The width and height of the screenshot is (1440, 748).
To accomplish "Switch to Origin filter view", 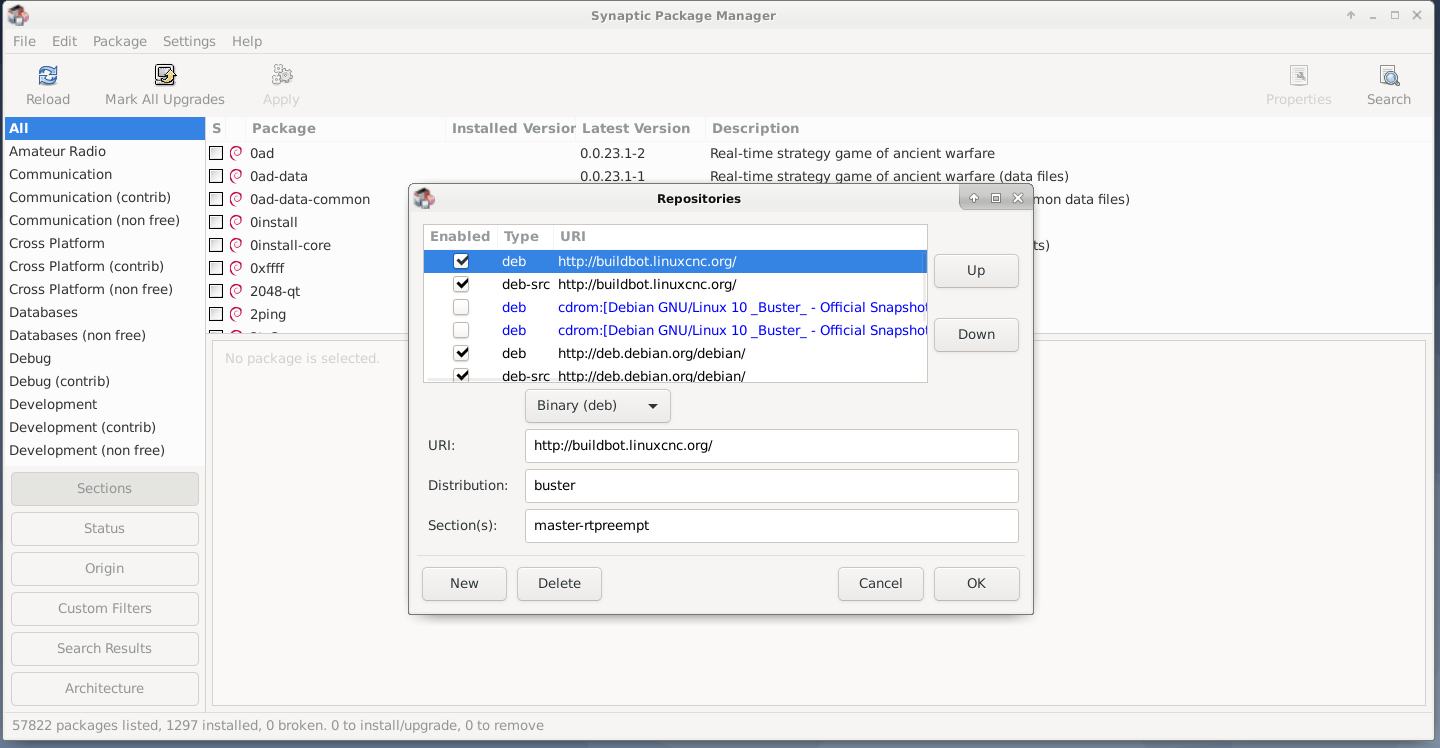I will tap(104, 568).
